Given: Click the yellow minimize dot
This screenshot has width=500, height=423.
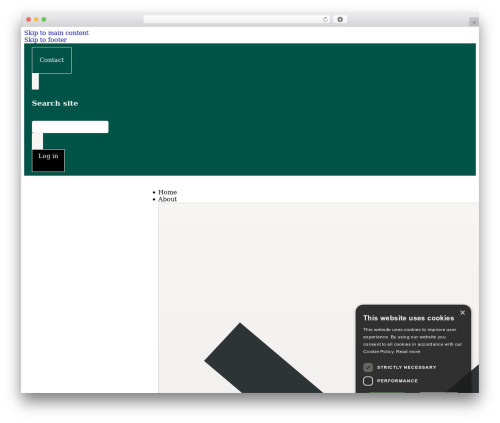Looking at the screenshot, I should pos(36,19).
